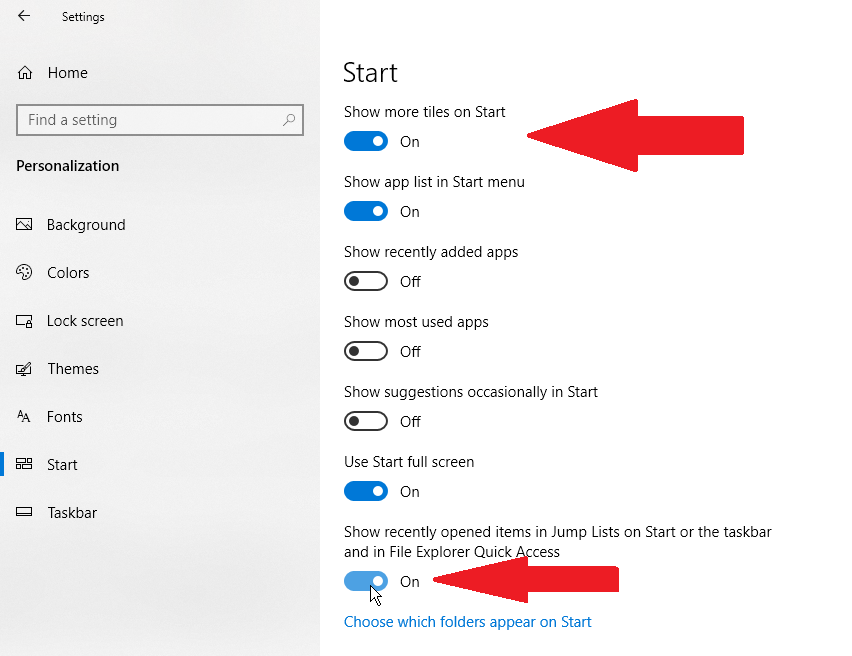Toggle Show app list in Start menu
The image size is (852, 656).
366,211
